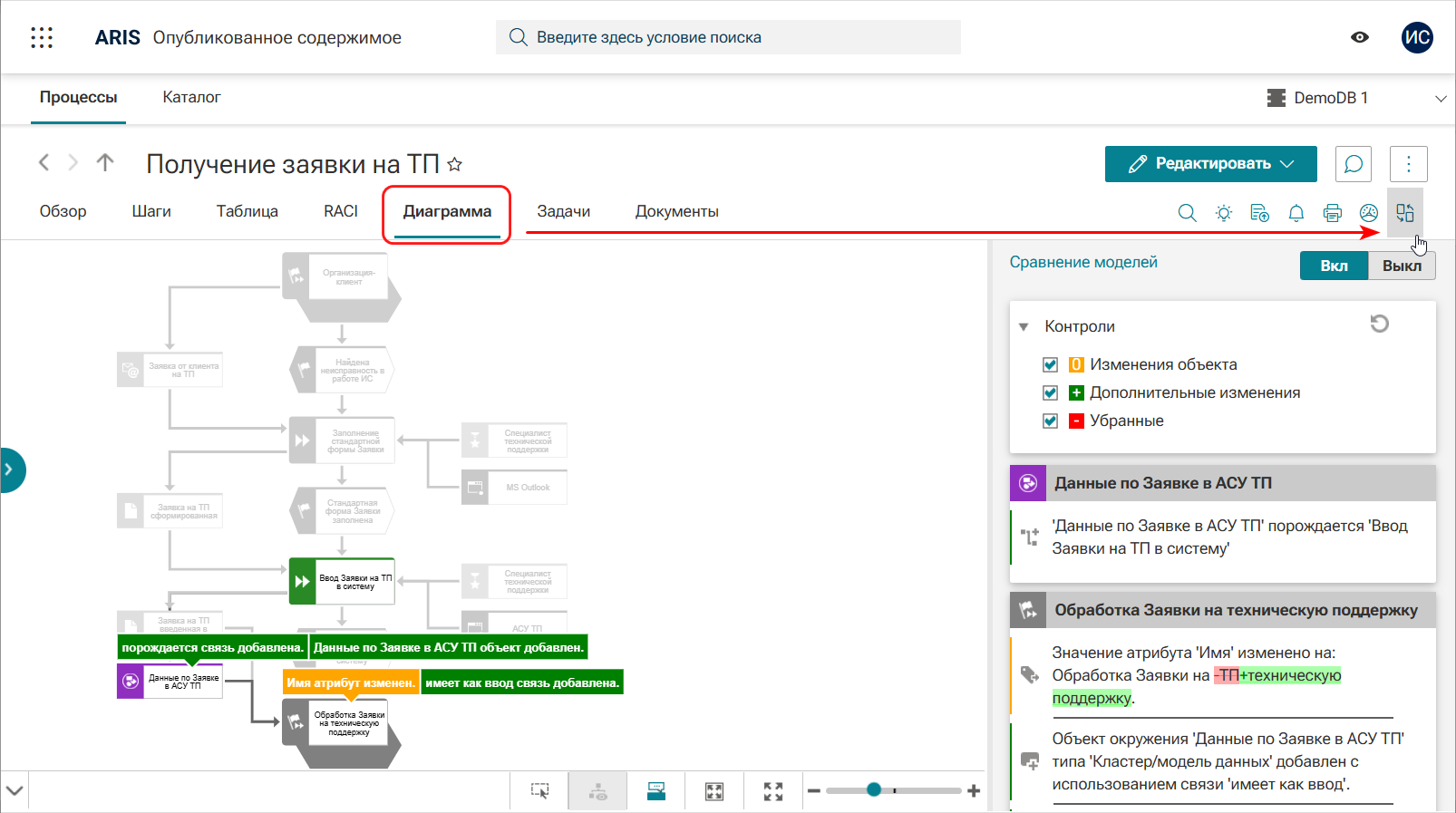The image size is (1456, 813).
Task: Uncheck Убранные checkbox
Action: click(1050, 421)
